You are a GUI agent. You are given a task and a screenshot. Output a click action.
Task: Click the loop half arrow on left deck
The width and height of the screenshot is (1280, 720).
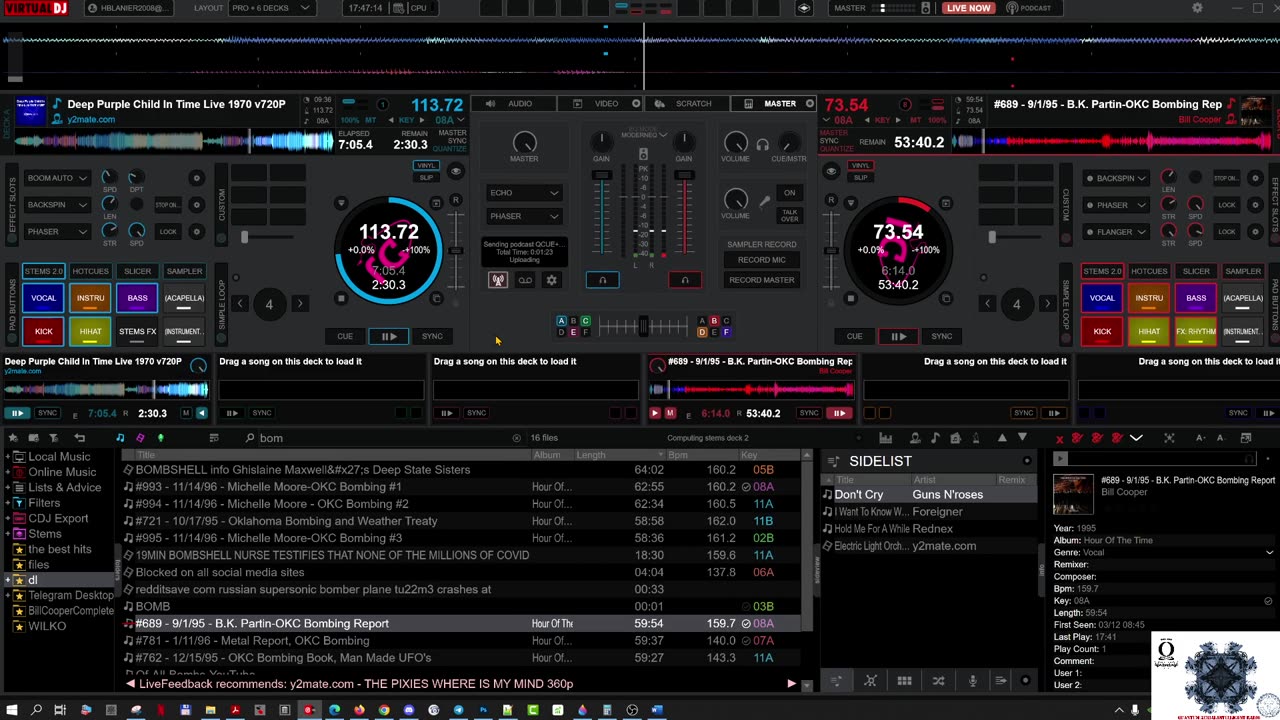coord(240,304)
